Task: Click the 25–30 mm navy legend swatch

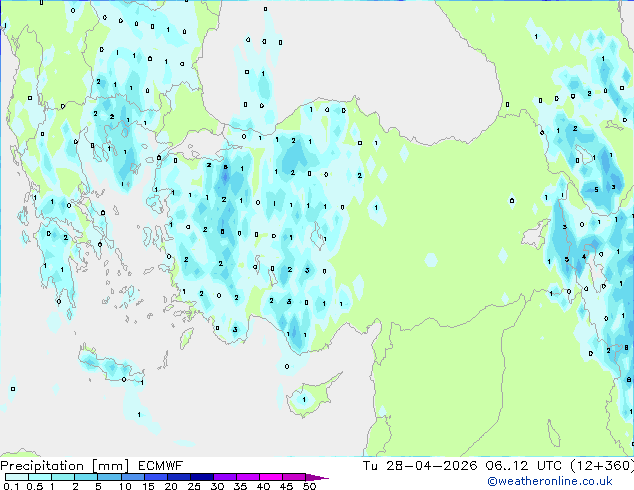Action: (x=201, y=477)
